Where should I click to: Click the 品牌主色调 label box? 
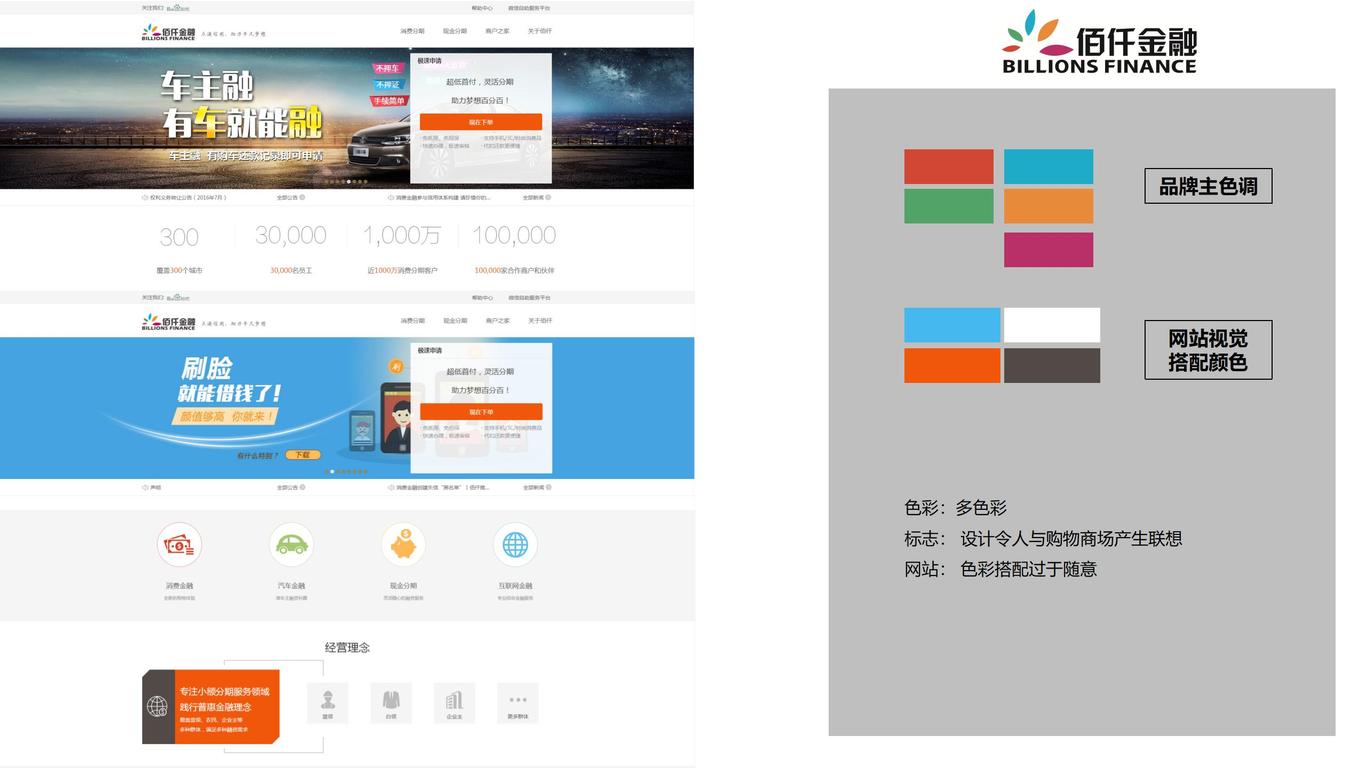click(1208, 186)
